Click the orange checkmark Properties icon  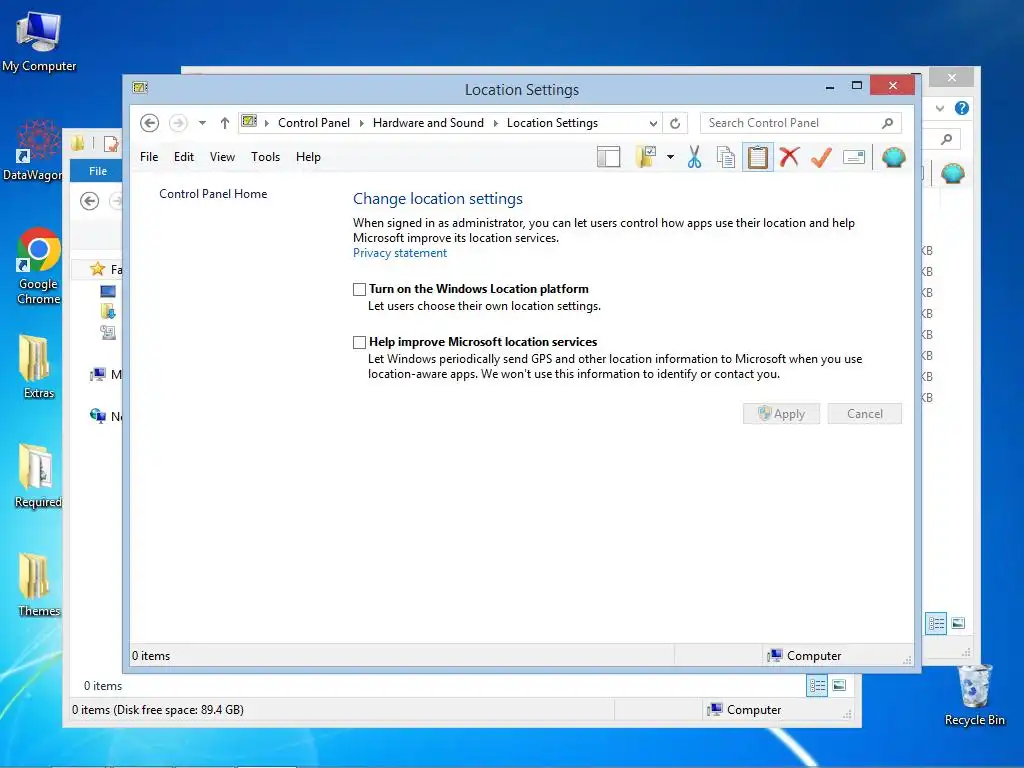821,157
